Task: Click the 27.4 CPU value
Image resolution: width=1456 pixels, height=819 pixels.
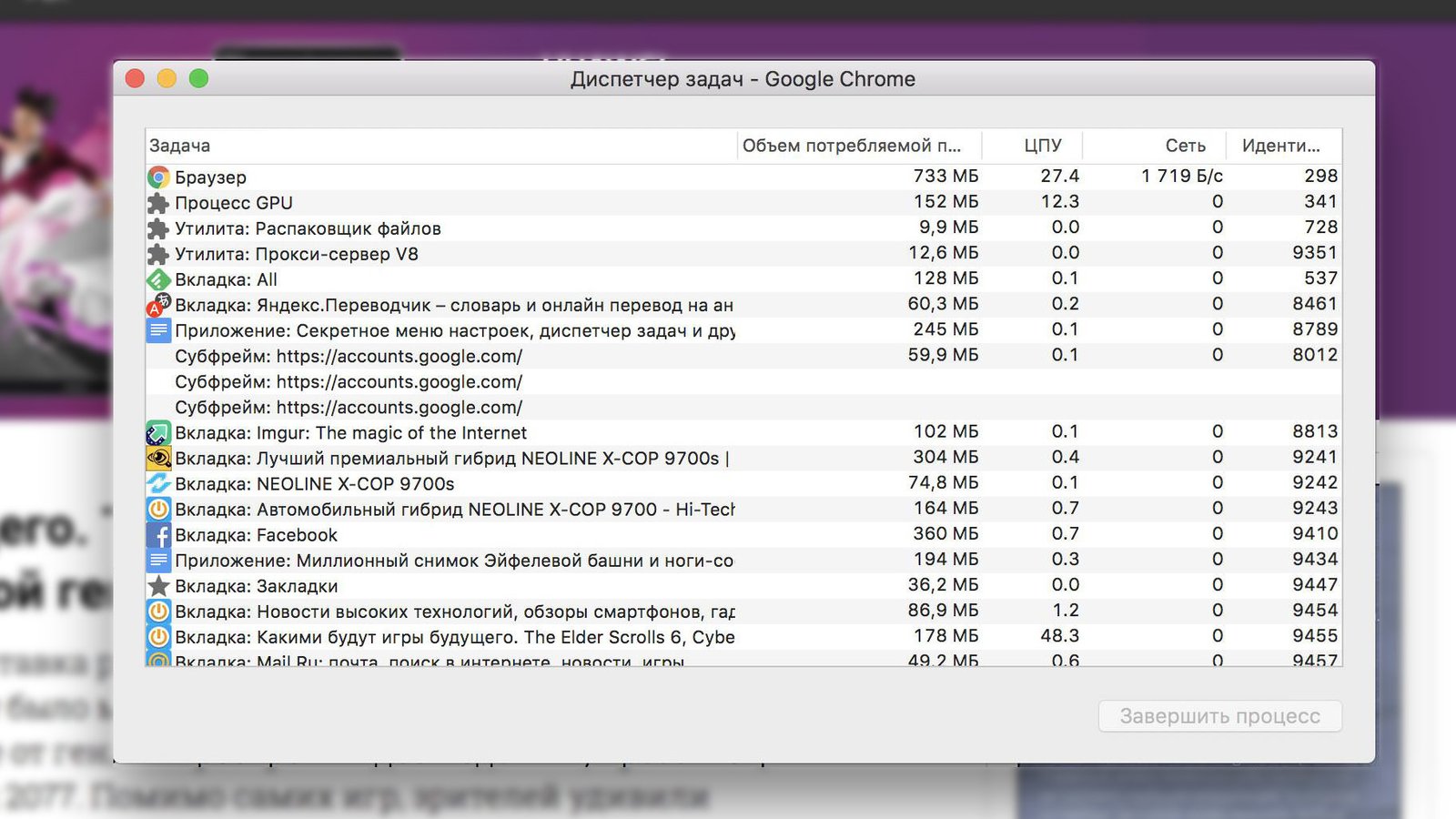Action: (x=1060, y=176)
